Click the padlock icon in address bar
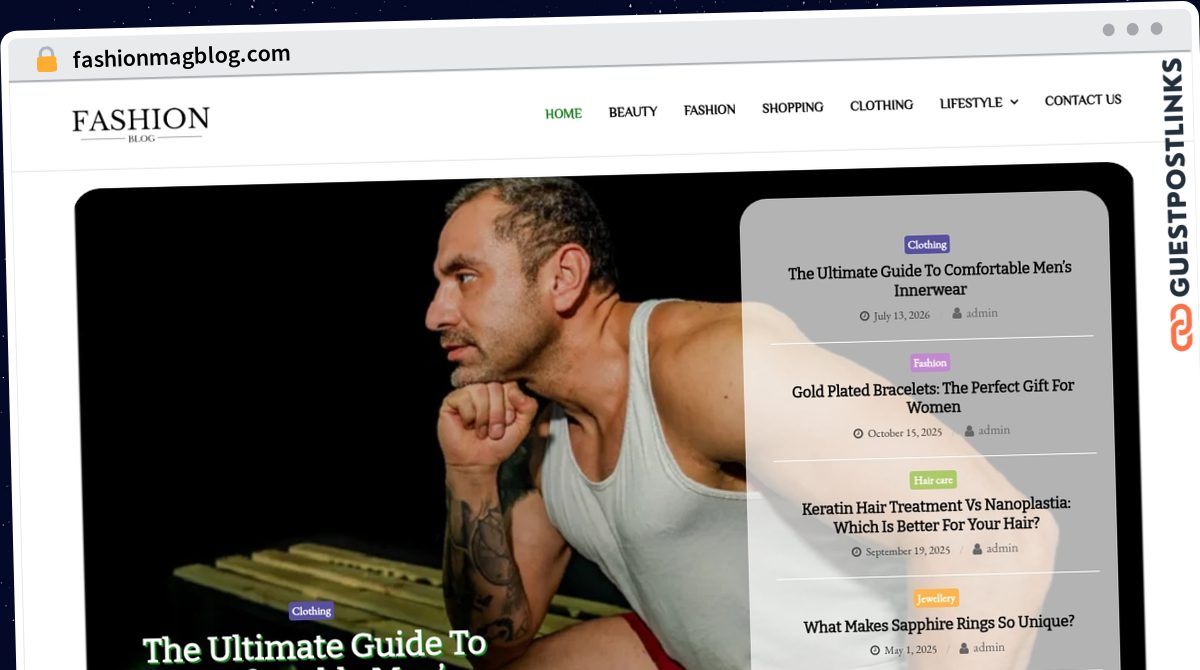Image resolution: width=1200 pixels, height=670 pixels. tap(47, 60)
